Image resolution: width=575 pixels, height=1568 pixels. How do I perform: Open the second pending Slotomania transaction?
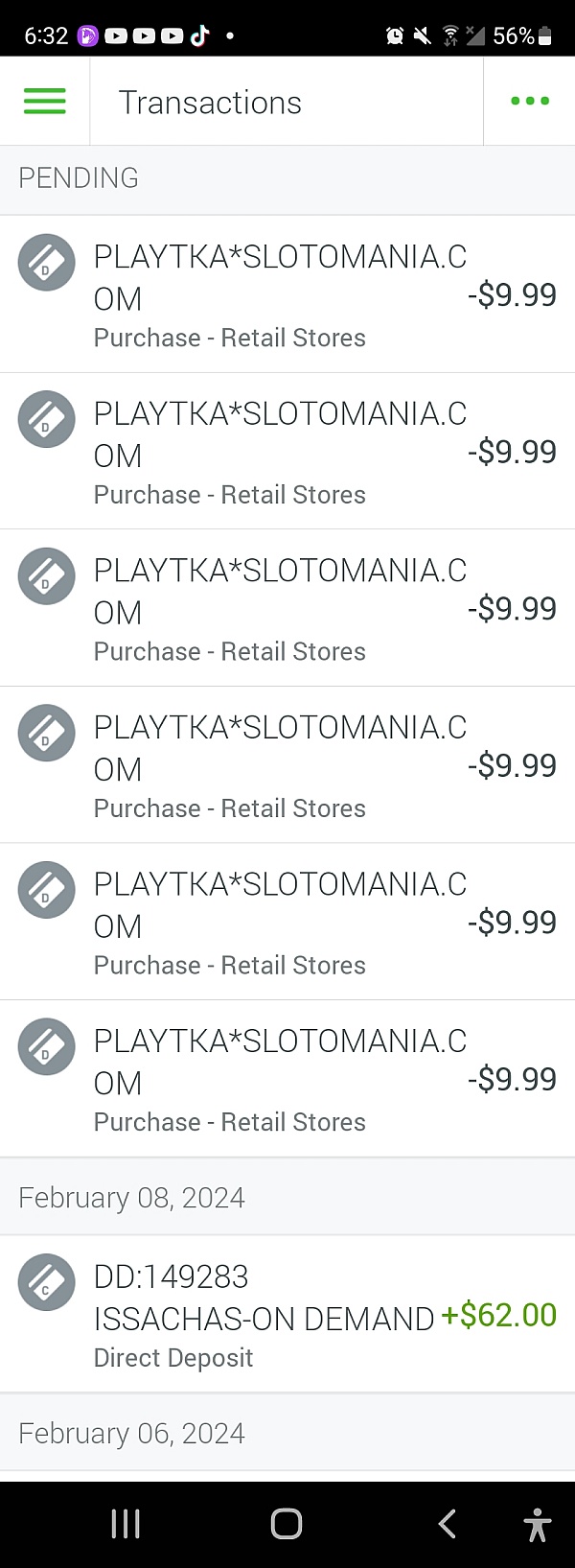tap(287, 451)
